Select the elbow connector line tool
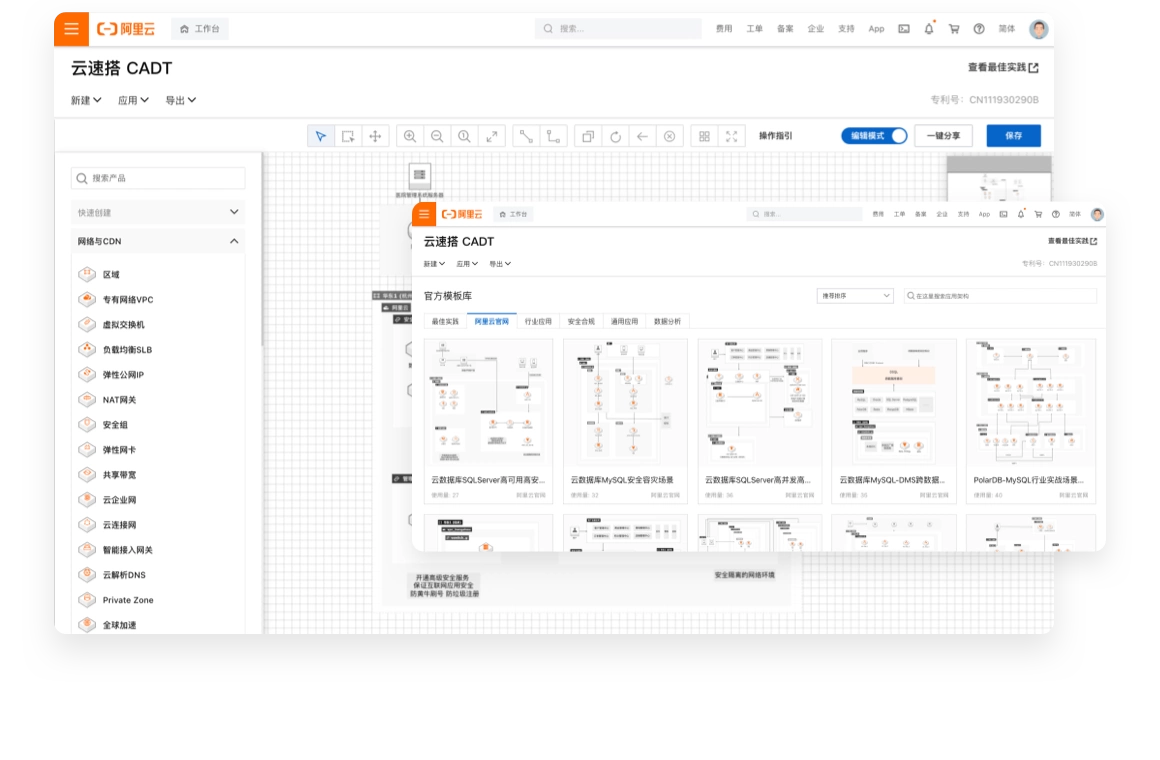Image resolution: width=1160 pixels, height=760 pixels. 553,136
